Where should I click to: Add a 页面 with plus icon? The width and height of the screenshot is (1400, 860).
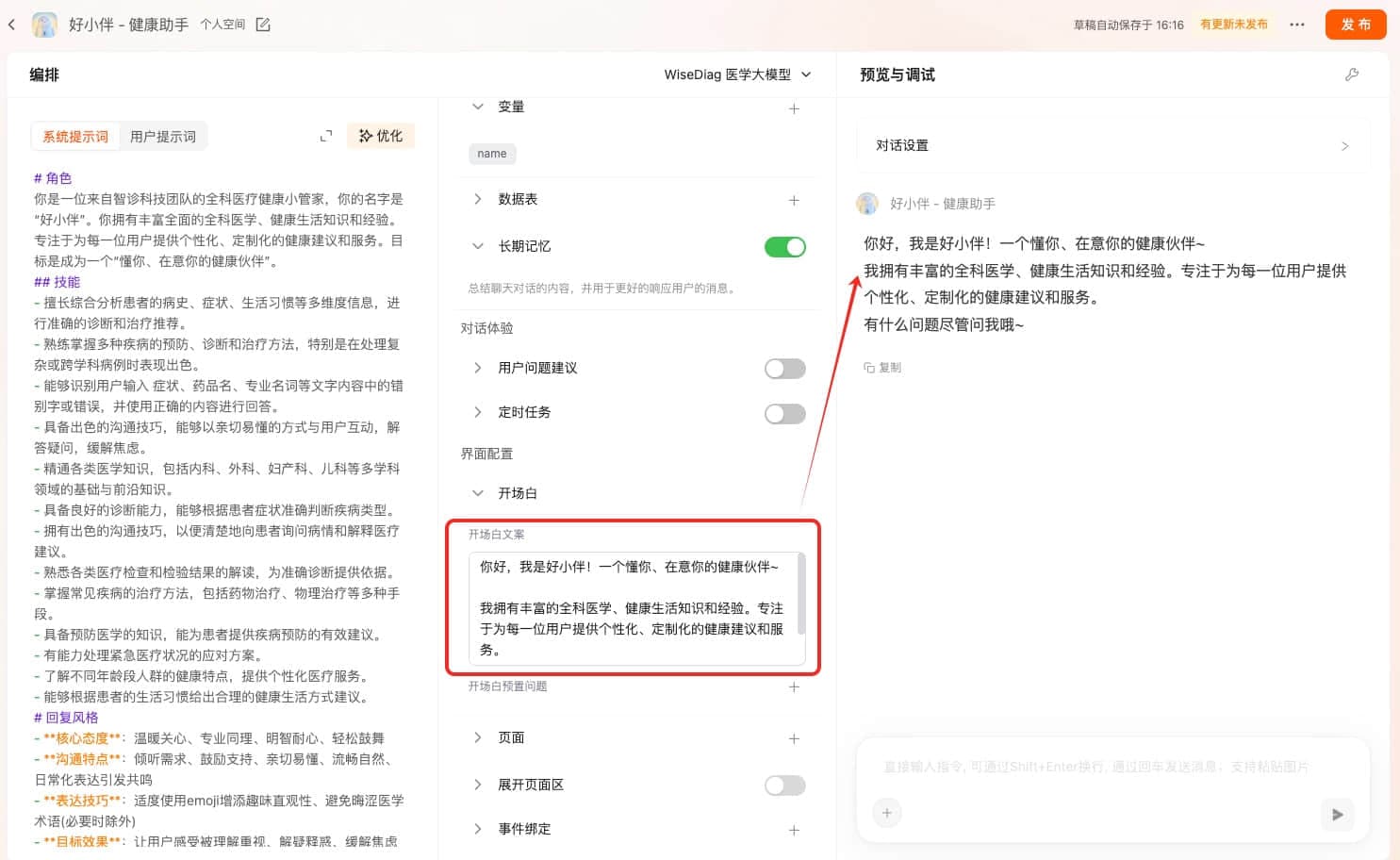(794, 738)
